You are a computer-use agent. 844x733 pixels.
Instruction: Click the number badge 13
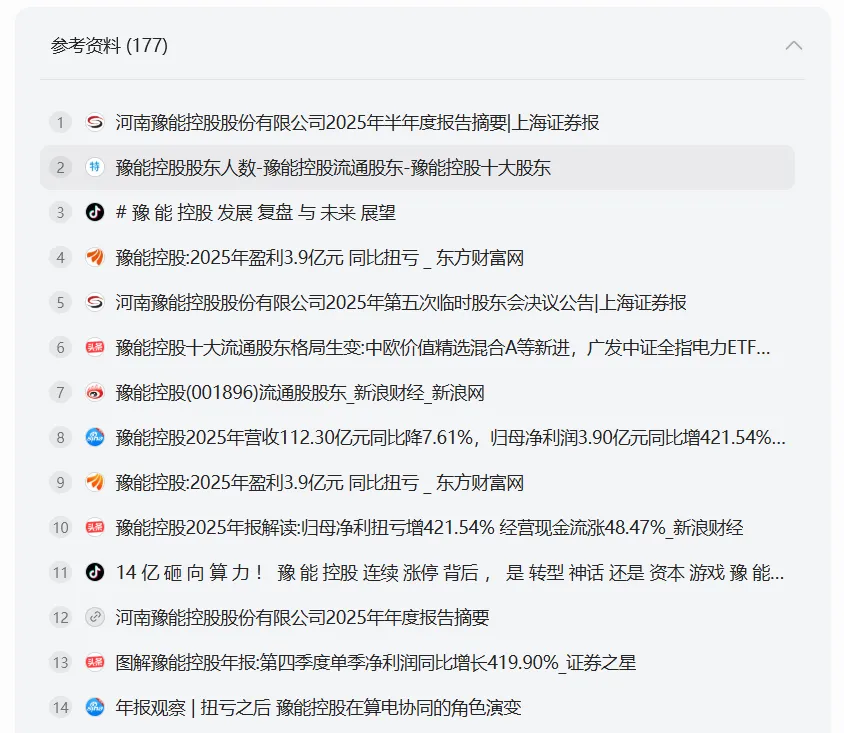pos(60,662)
